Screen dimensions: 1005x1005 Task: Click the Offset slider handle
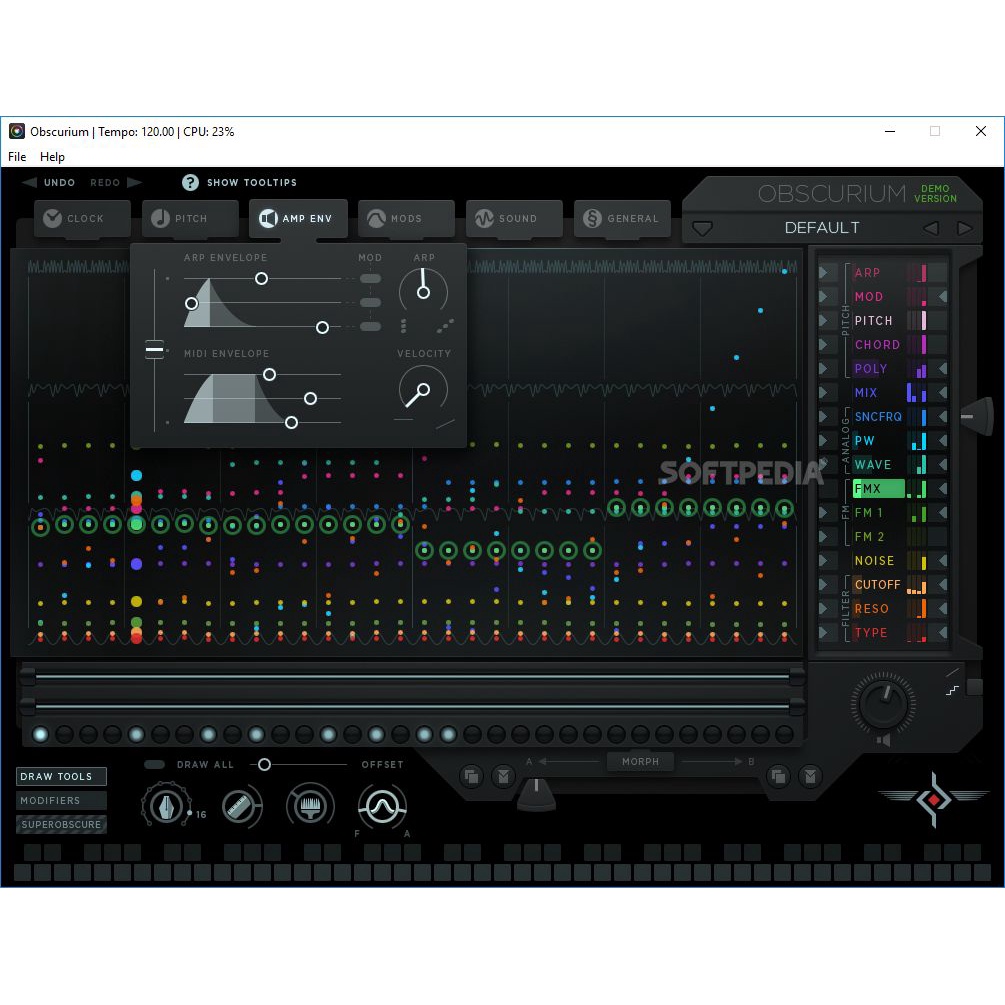point(264,765)
